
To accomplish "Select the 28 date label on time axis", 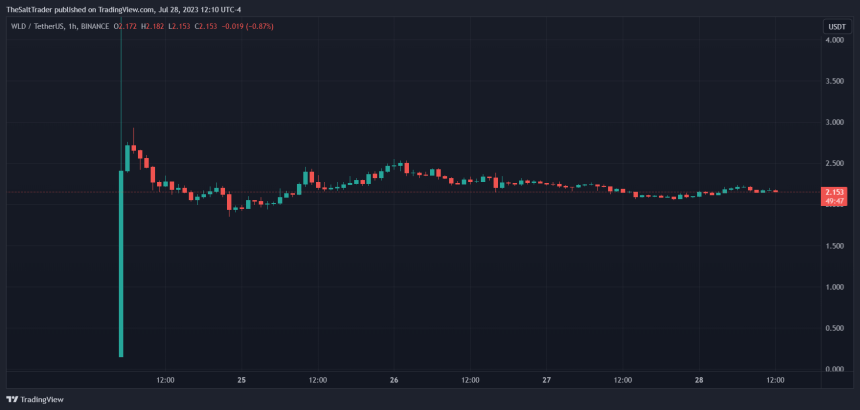I will [699, 380].
